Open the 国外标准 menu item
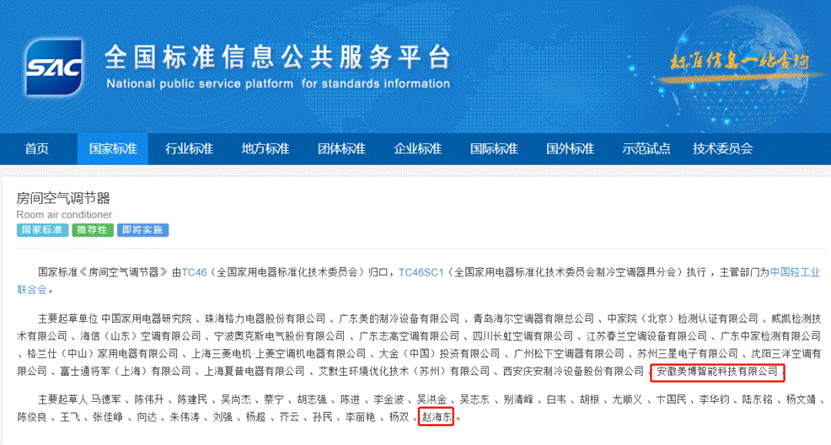The image size is (831, 445). [x=570, y=149]
